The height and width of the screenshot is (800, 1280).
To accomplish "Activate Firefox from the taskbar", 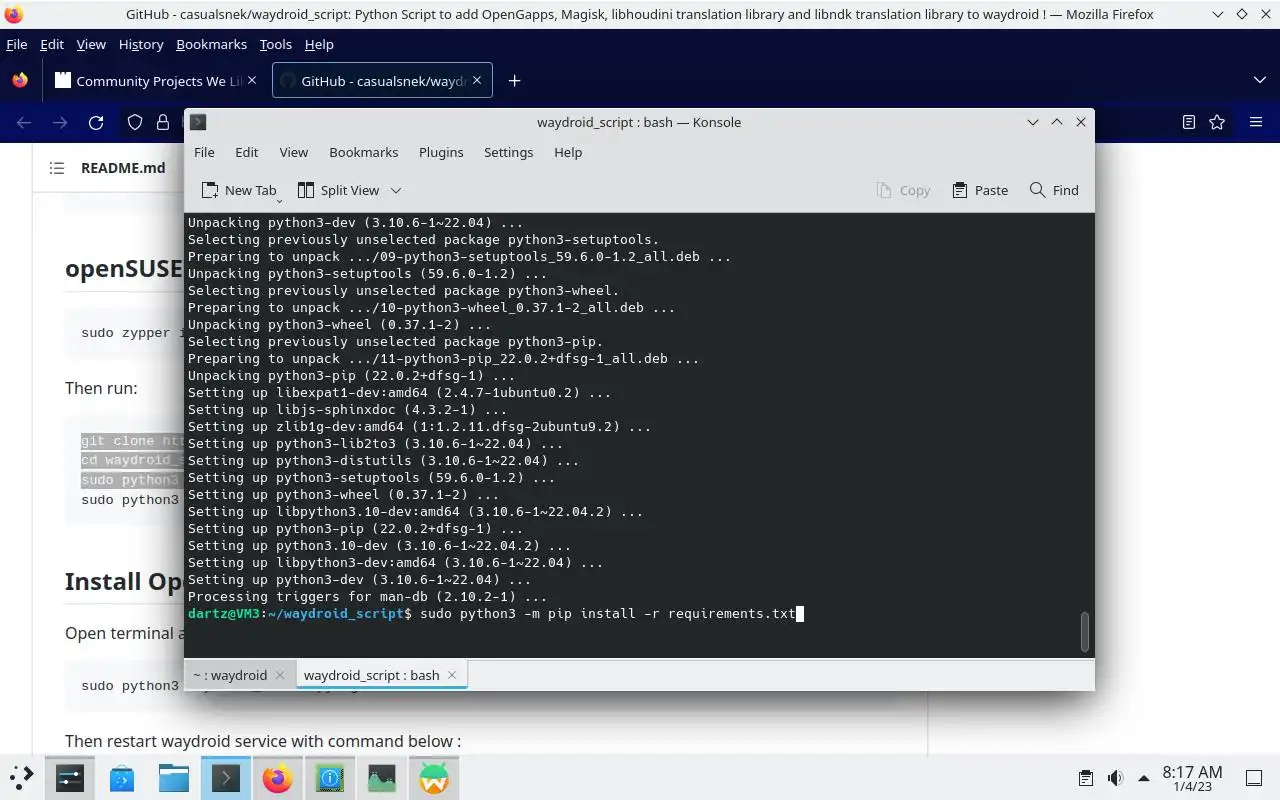I will pos(278,778).
